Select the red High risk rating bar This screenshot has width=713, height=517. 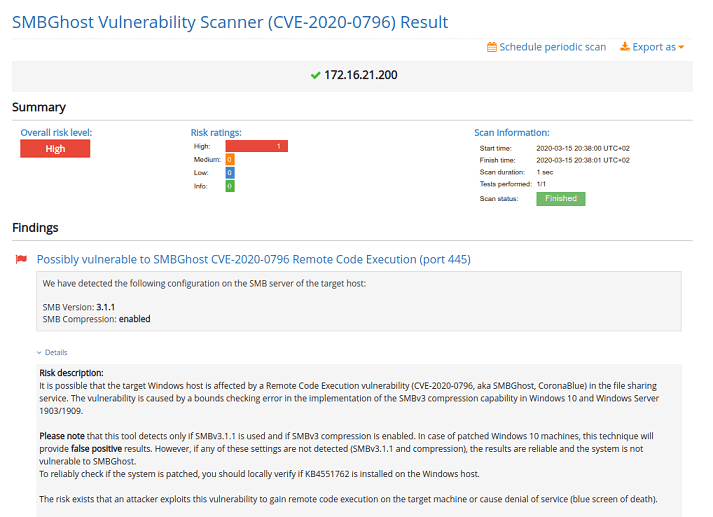[x=256, y=146]
